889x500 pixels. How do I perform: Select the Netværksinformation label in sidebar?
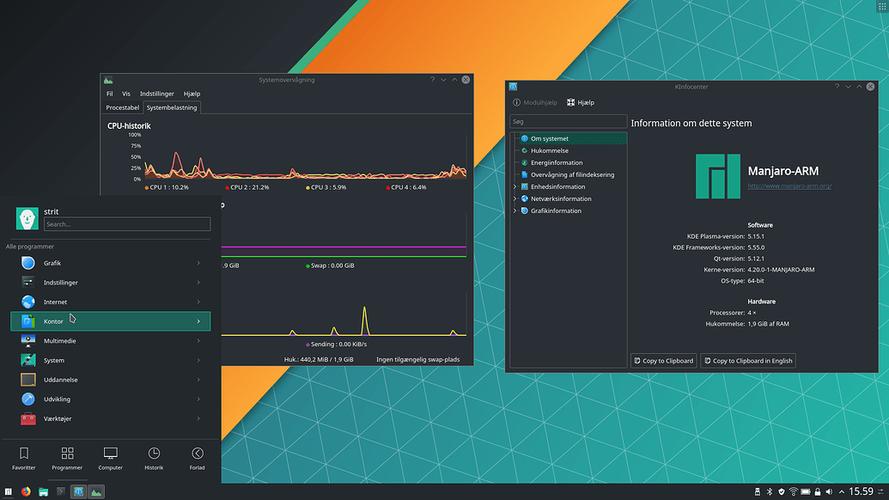561,198
